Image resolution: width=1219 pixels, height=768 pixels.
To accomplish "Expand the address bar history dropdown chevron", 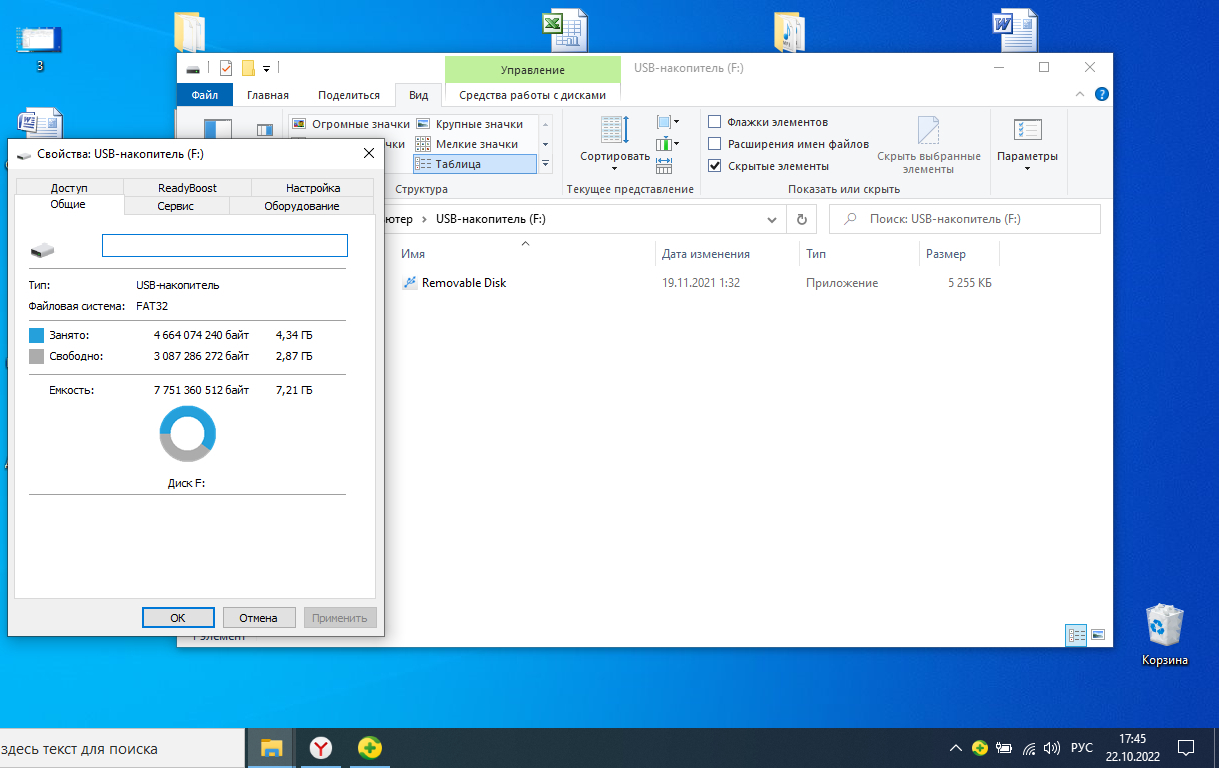I will [772, 219].
